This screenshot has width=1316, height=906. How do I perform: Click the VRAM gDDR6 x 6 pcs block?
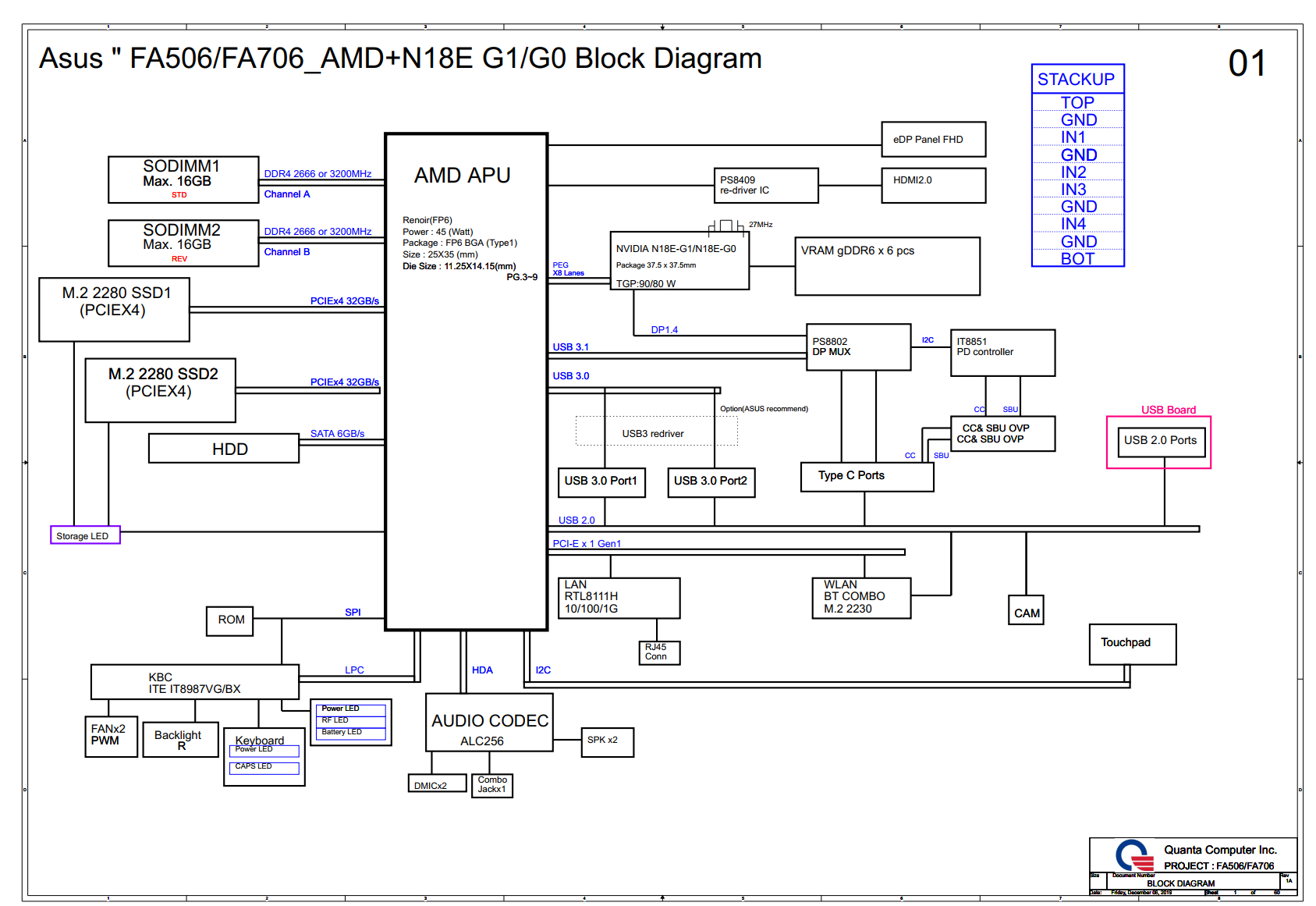[887, 267]
